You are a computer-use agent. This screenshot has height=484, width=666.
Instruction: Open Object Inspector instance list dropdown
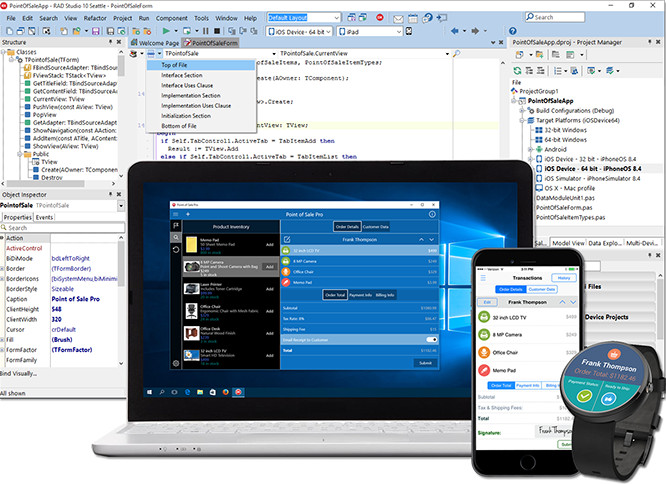click(x=121, y=205)
